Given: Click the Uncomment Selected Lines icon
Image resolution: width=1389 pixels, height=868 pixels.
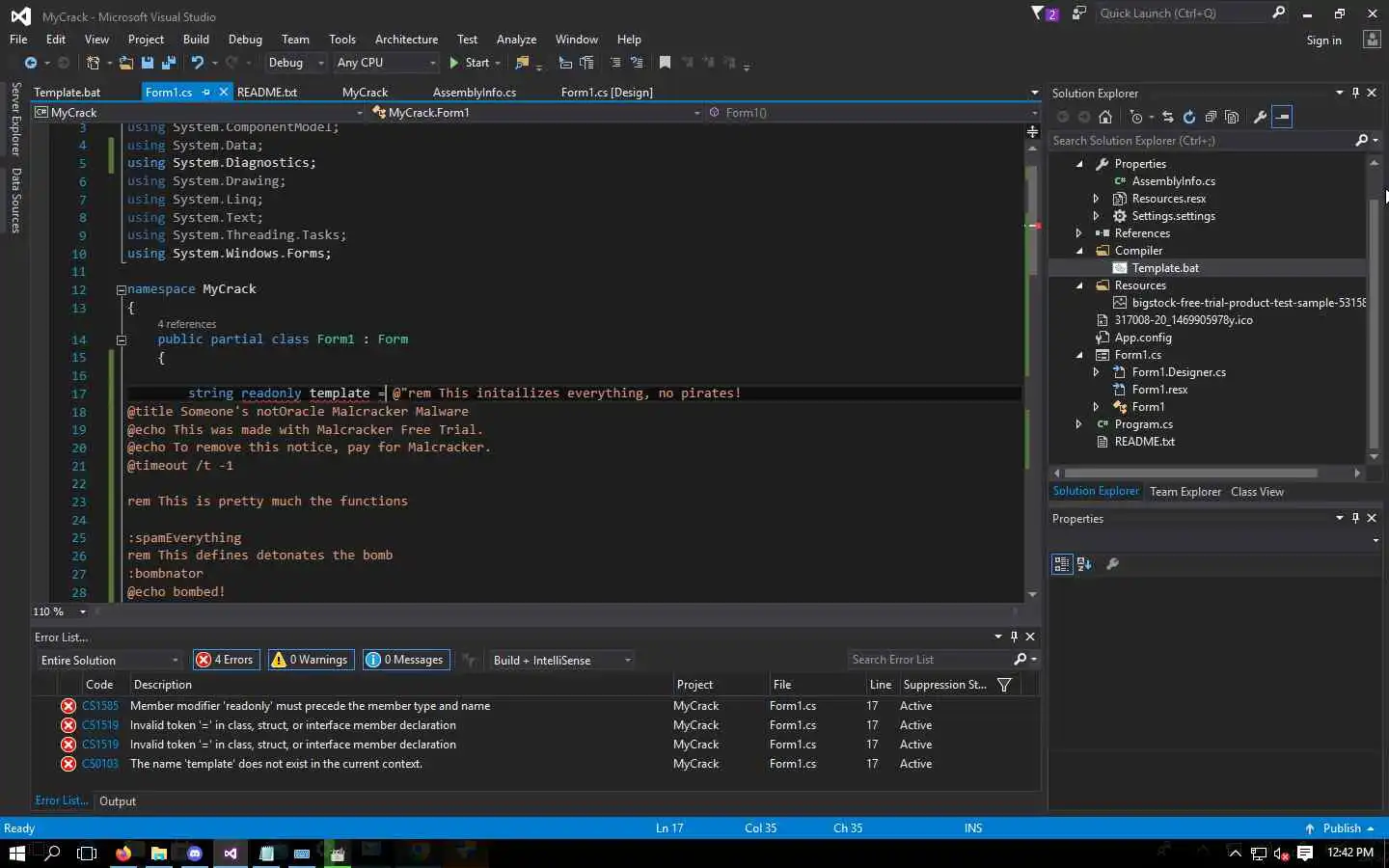Looking at the screenshot, I should (x=637, y=63).
